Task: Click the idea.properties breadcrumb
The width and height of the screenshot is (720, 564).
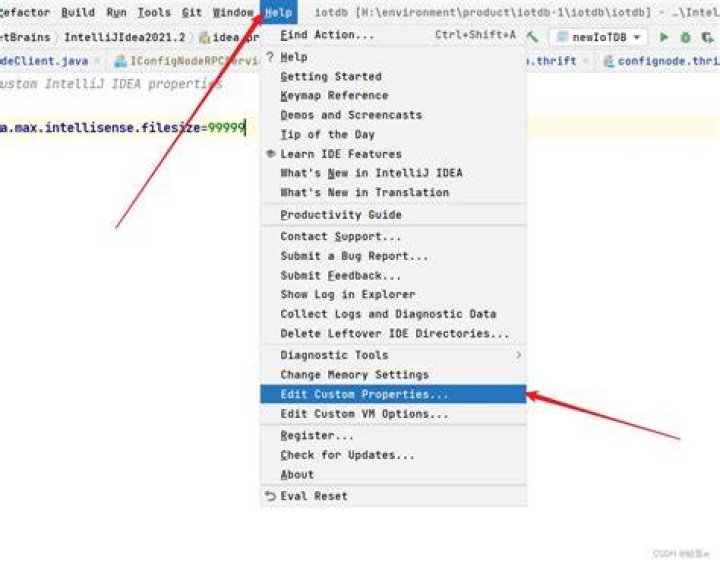Action: point(231,37)
